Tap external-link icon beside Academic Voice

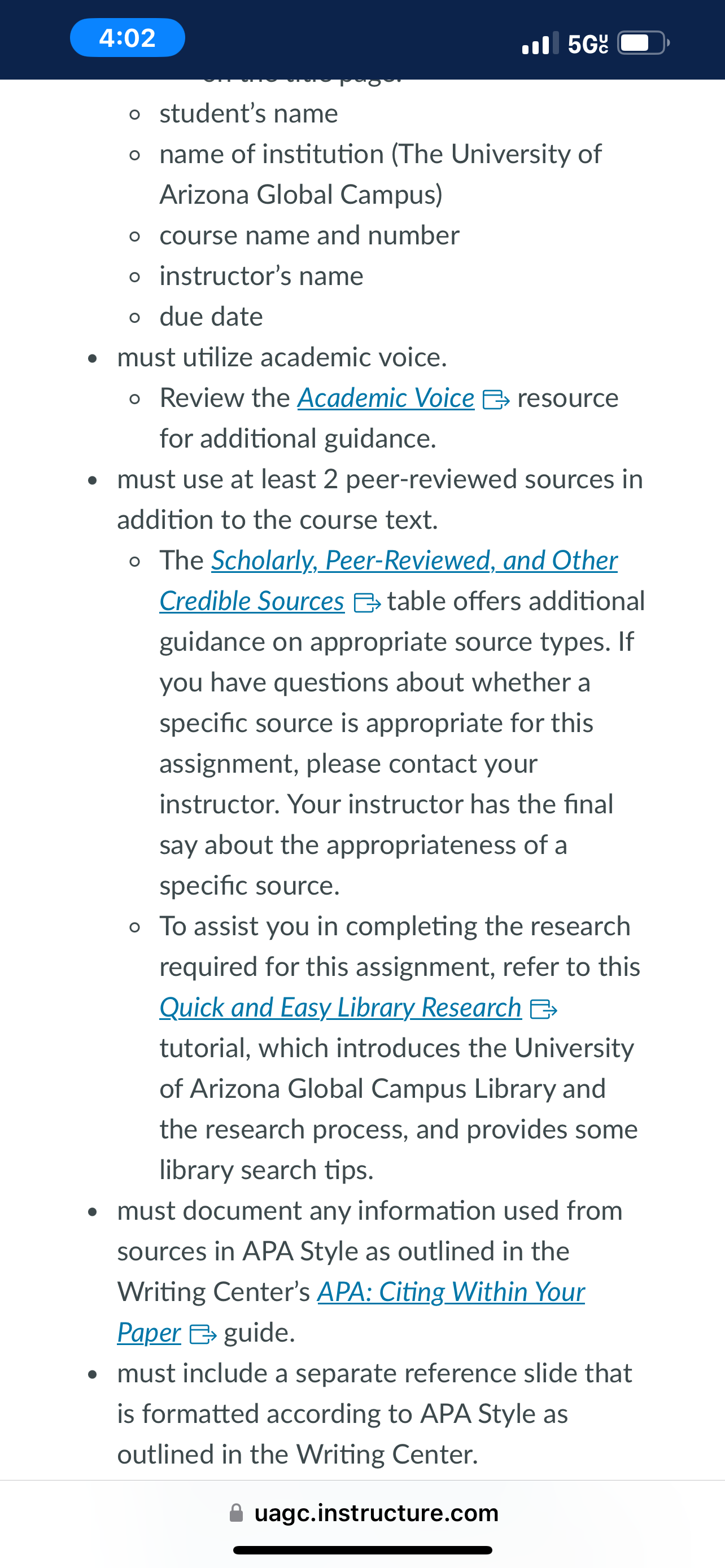click(x=496, y=400)
